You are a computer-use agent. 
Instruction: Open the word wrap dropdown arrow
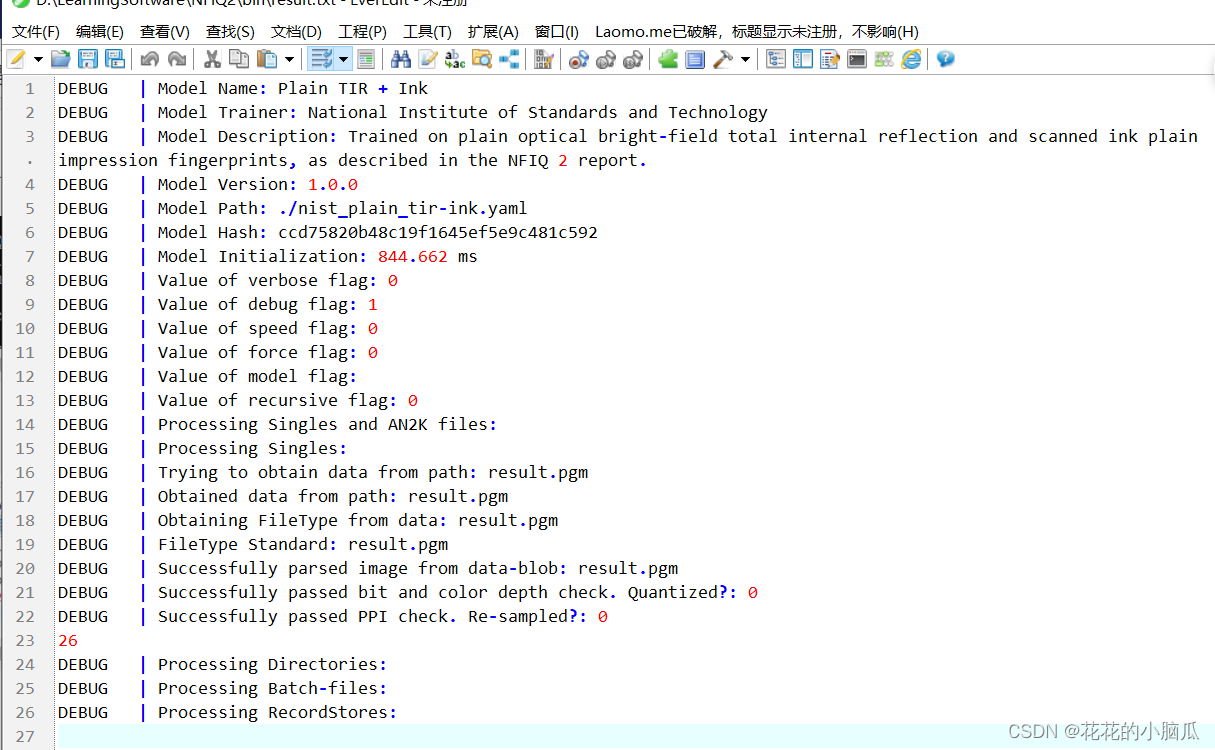point(343,59)
